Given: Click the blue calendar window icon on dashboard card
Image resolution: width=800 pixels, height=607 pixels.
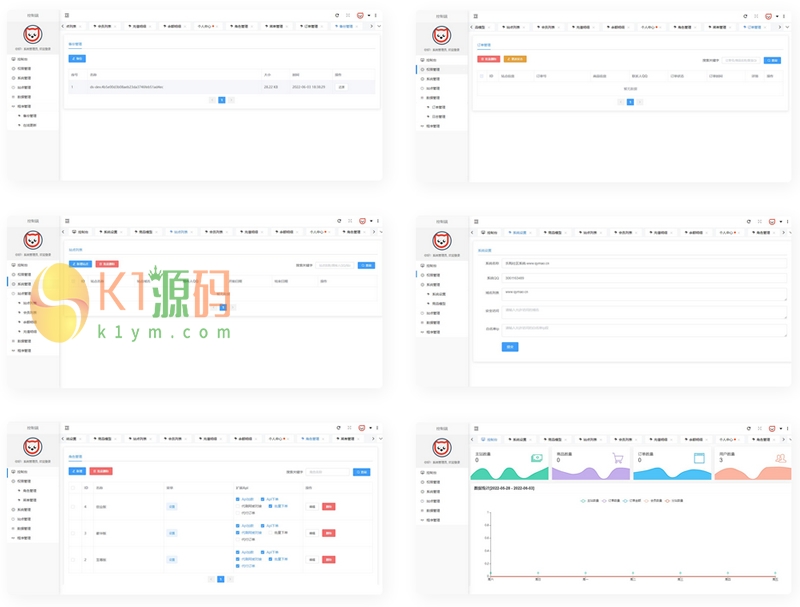Looking at the screenshot, I should [699, 458].
